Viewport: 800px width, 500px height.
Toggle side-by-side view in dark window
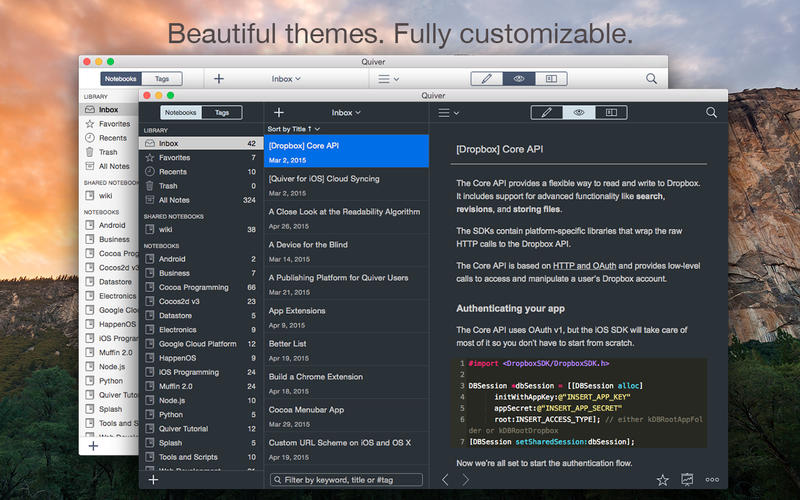coord(610,113)
